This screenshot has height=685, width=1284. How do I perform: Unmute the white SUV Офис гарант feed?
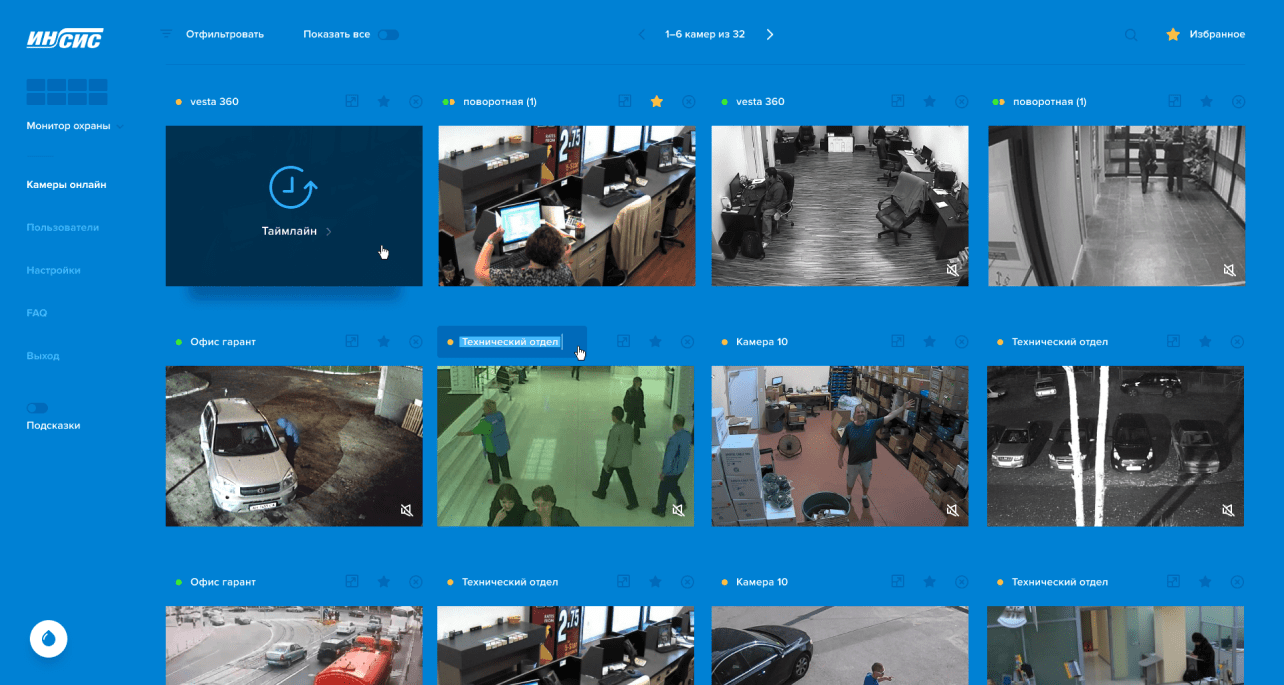pos(406,510)
